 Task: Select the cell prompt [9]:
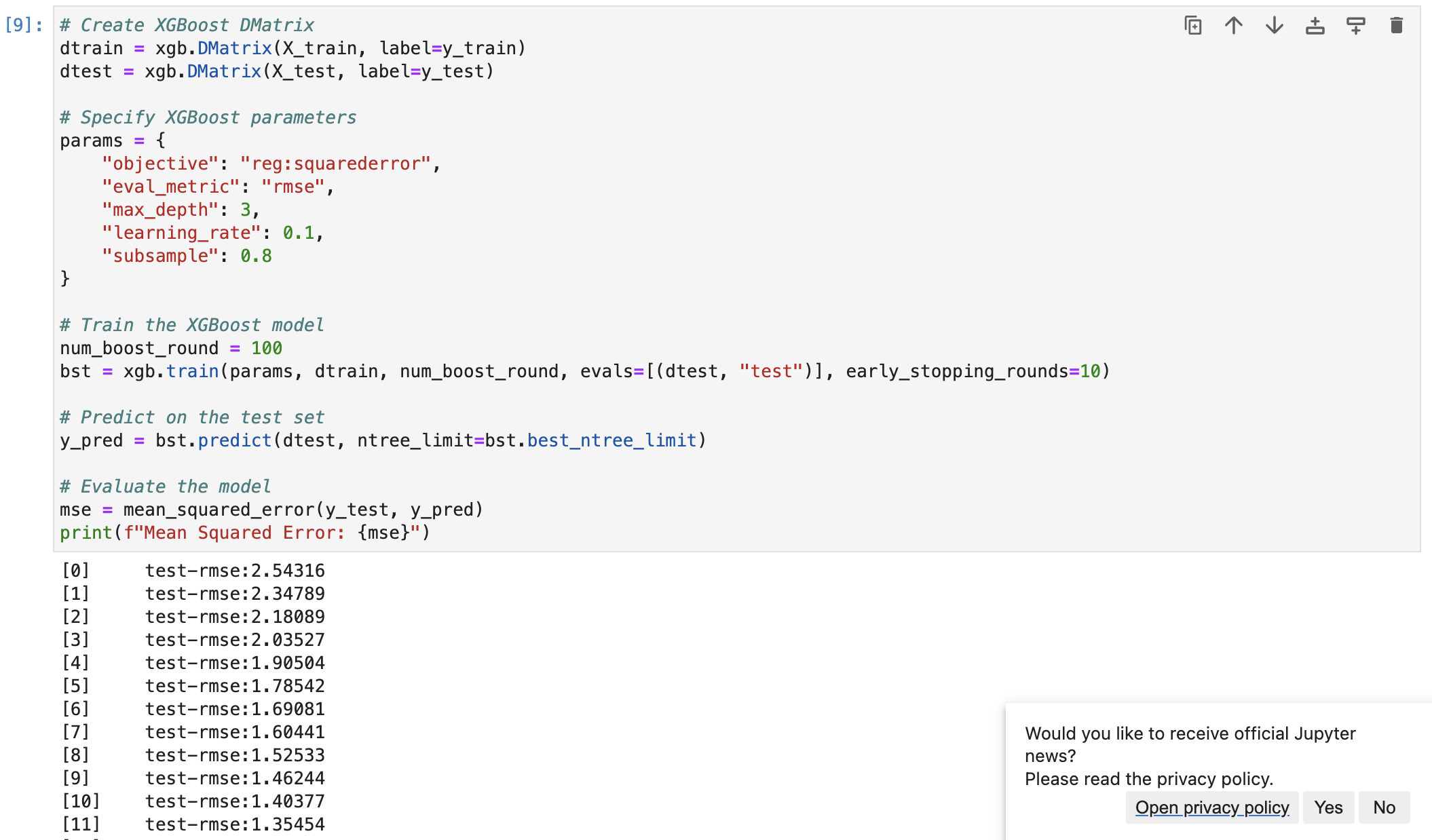(x=24, y=25)
